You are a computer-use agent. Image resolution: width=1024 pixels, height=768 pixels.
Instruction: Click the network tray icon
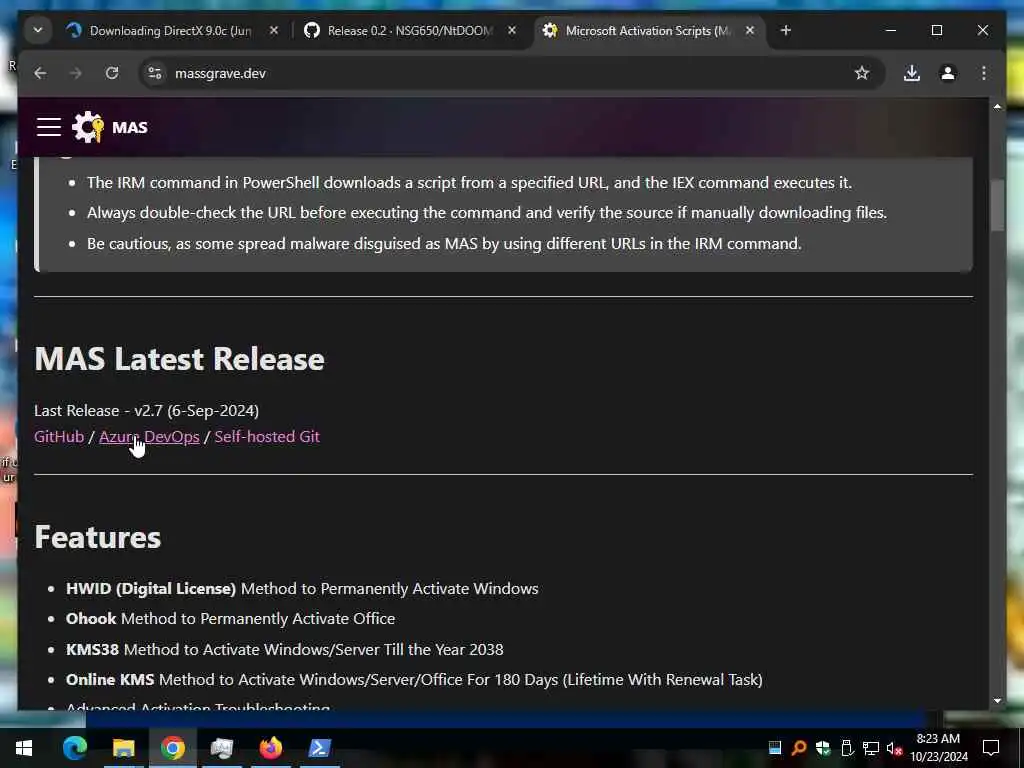coord(871,748)
